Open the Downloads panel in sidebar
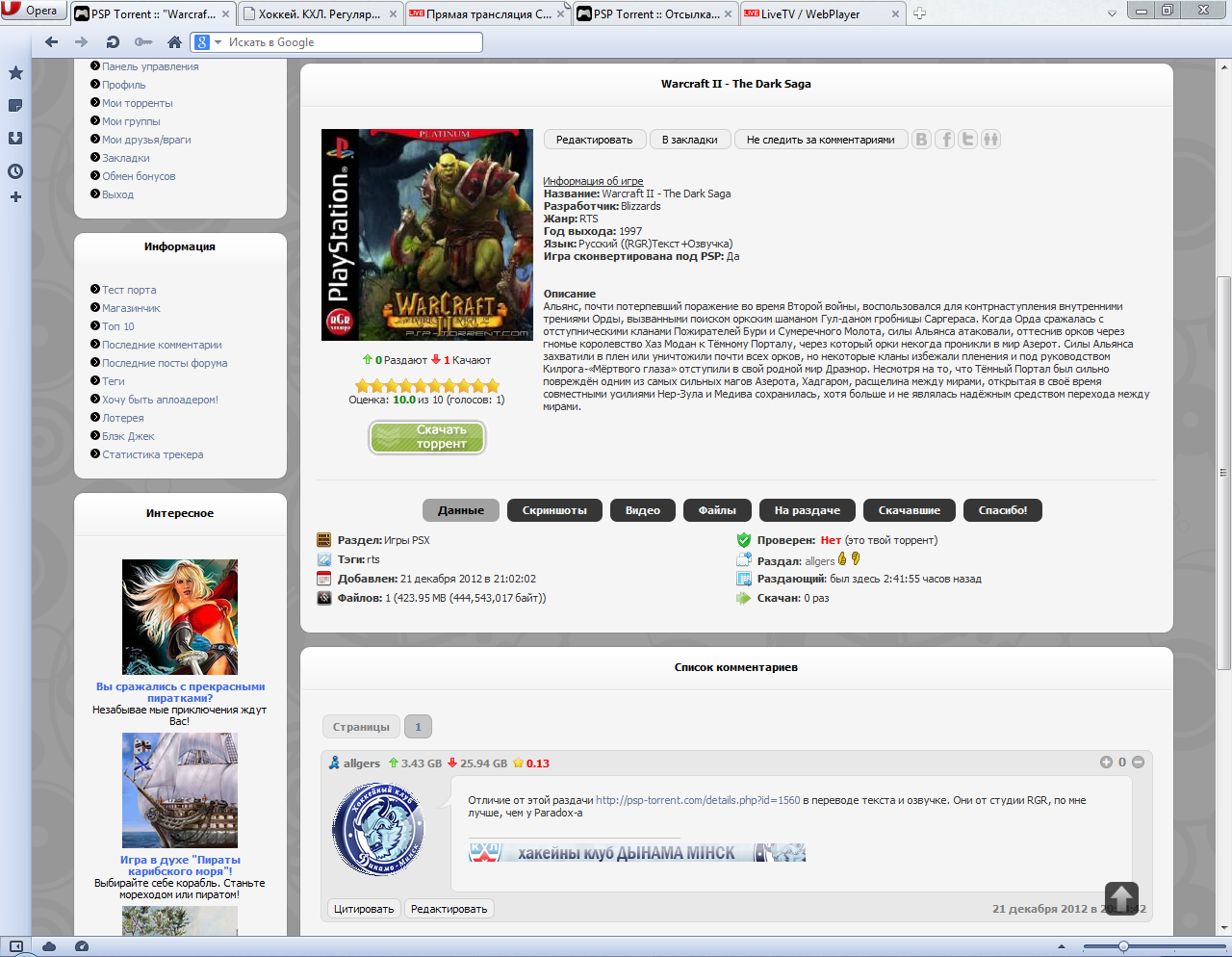The width and height of the screenshot is (1232, 957). coord(15,139)
